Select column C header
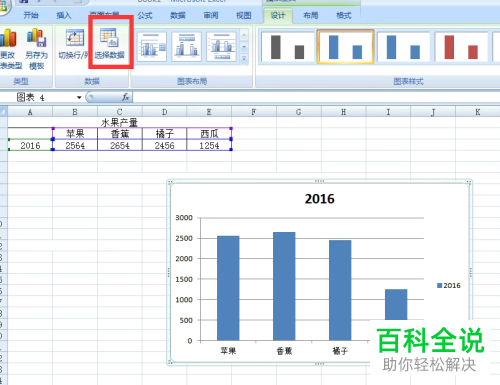Screen dimensions: 500x385 point(120,112)
